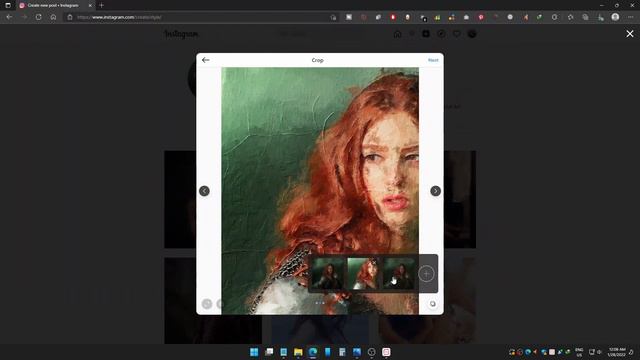The image size is (640, 360).
Task: Open Microsoft Edge from the taskbar
Action: coord(313,352)
